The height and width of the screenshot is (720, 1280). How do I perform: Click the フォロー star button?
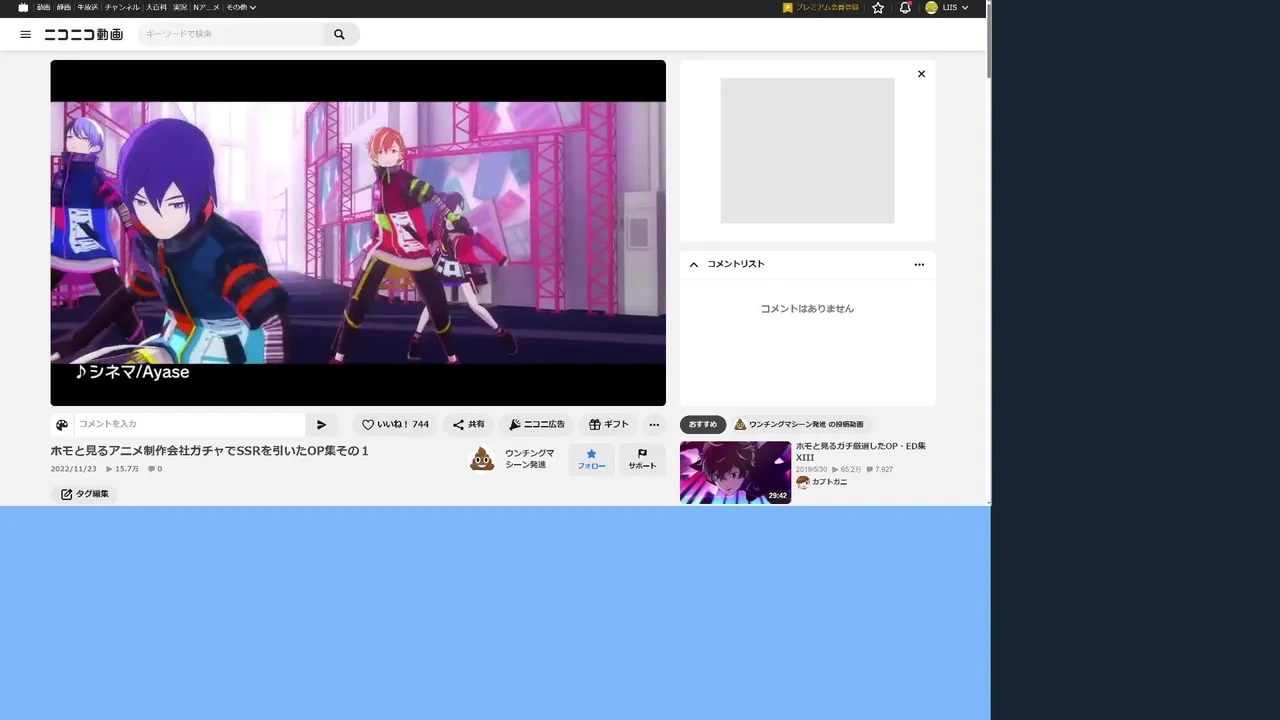[591, 460]
